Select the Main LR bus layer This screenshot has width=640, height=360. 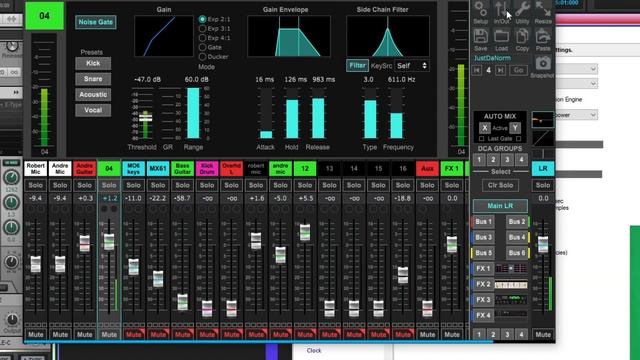500,206
